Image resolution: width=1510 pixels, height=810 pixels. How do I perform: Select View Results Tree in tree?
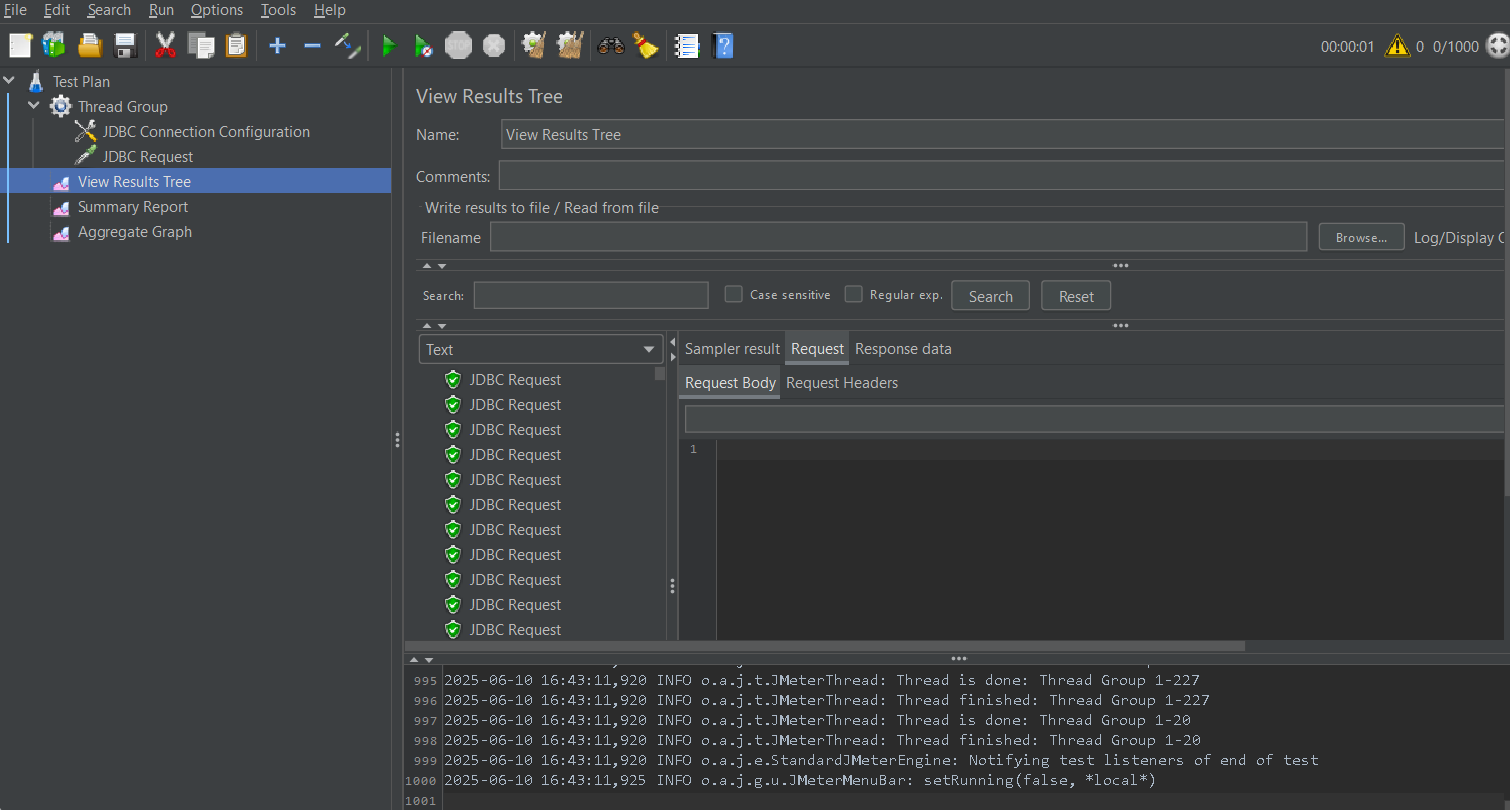point(134,181)
